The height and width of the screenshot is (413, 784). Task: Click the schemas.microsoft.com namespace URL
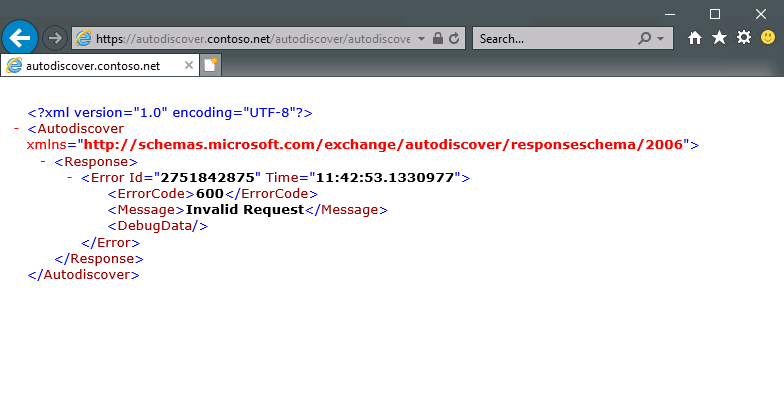pos(383,144)
